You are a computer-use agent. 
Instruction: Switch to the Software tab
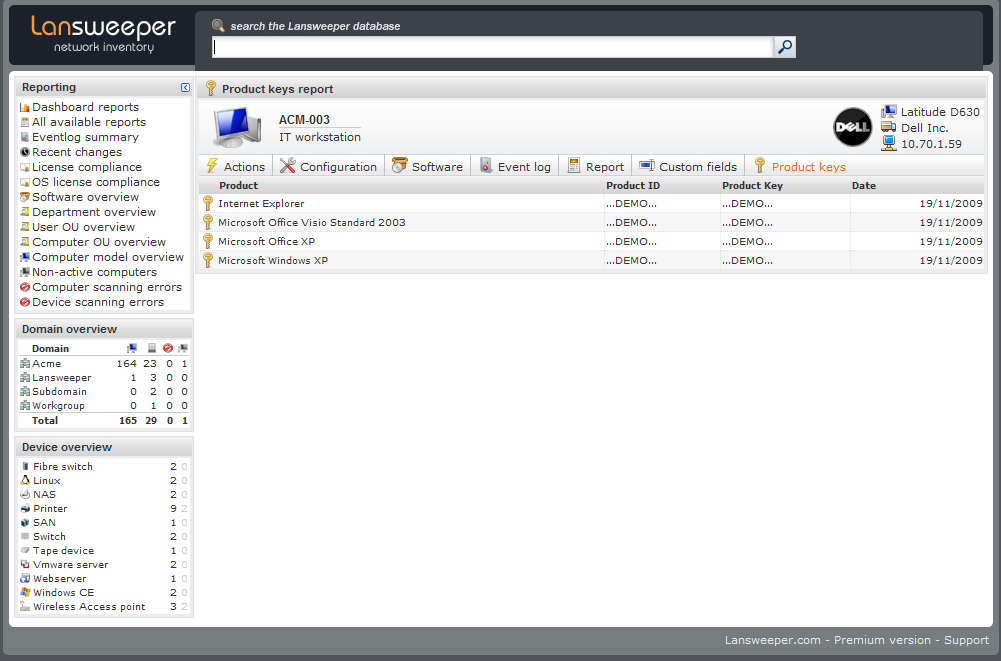(x=427, y=166)
